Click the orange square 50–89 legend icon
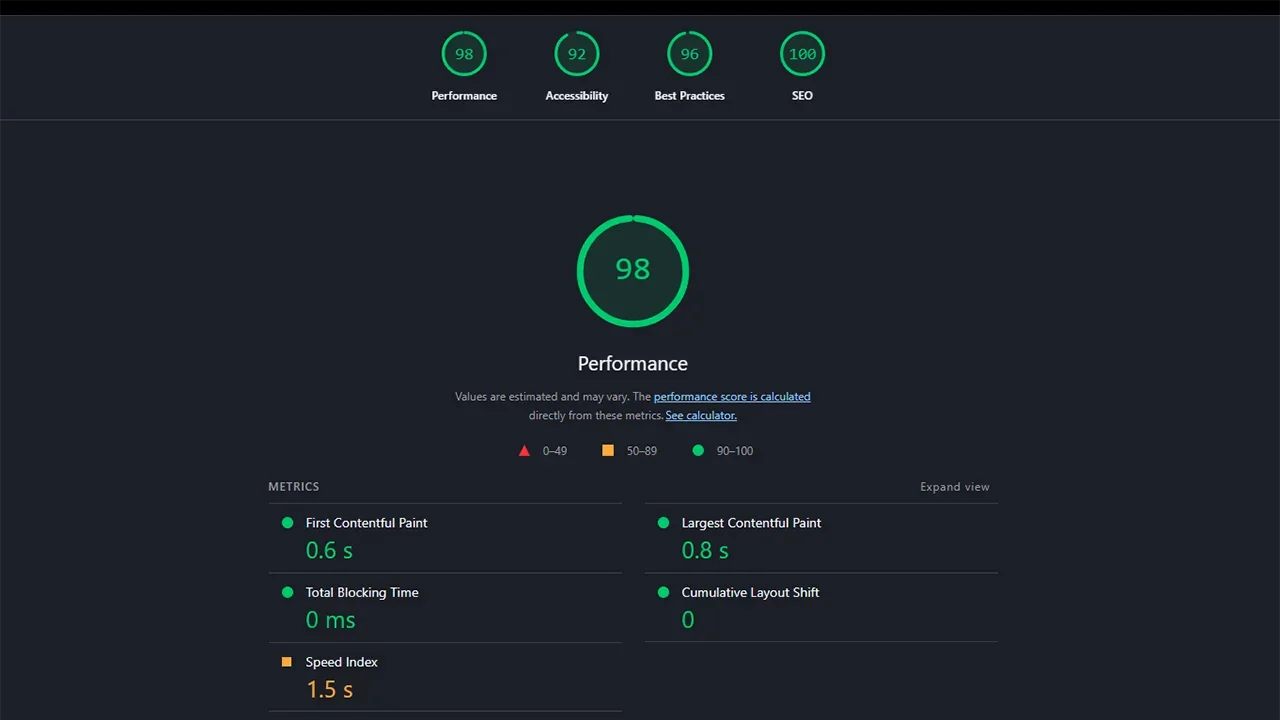 [608, 451]
